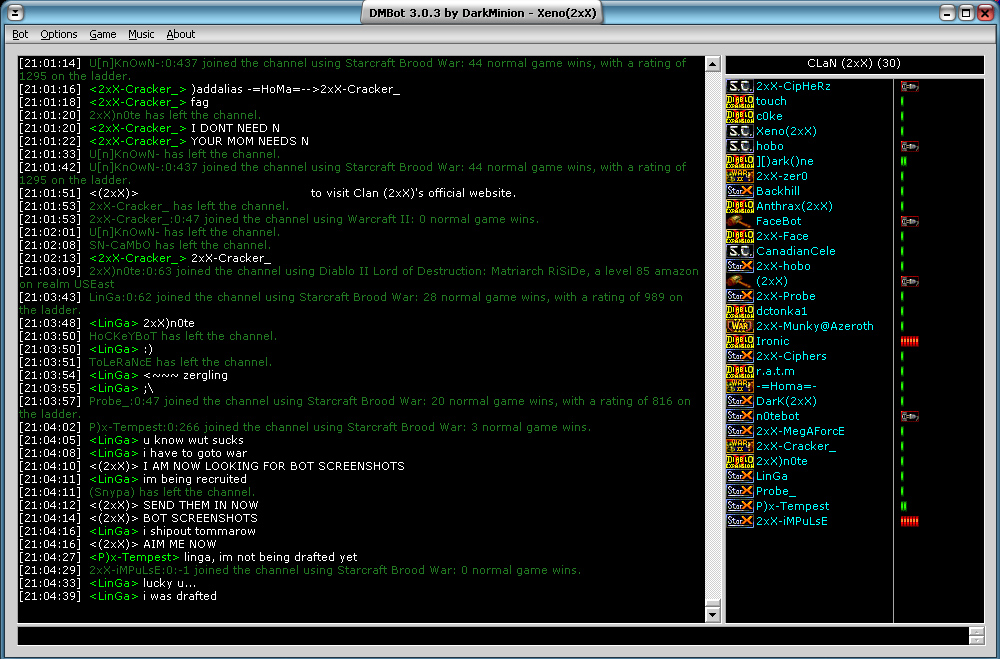Select user 2xX-Probe in channel list
The height and width of the screenshot is (659, 1000).
(786, 296)
